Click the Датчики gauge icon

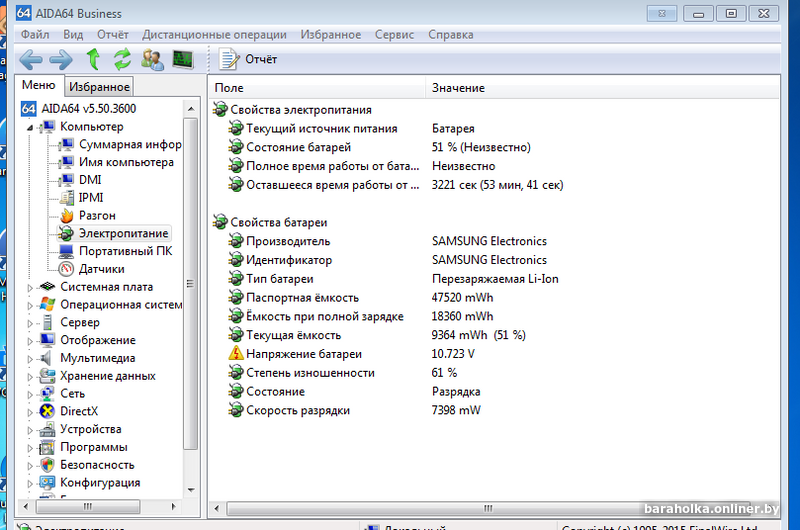click(66, 269)
